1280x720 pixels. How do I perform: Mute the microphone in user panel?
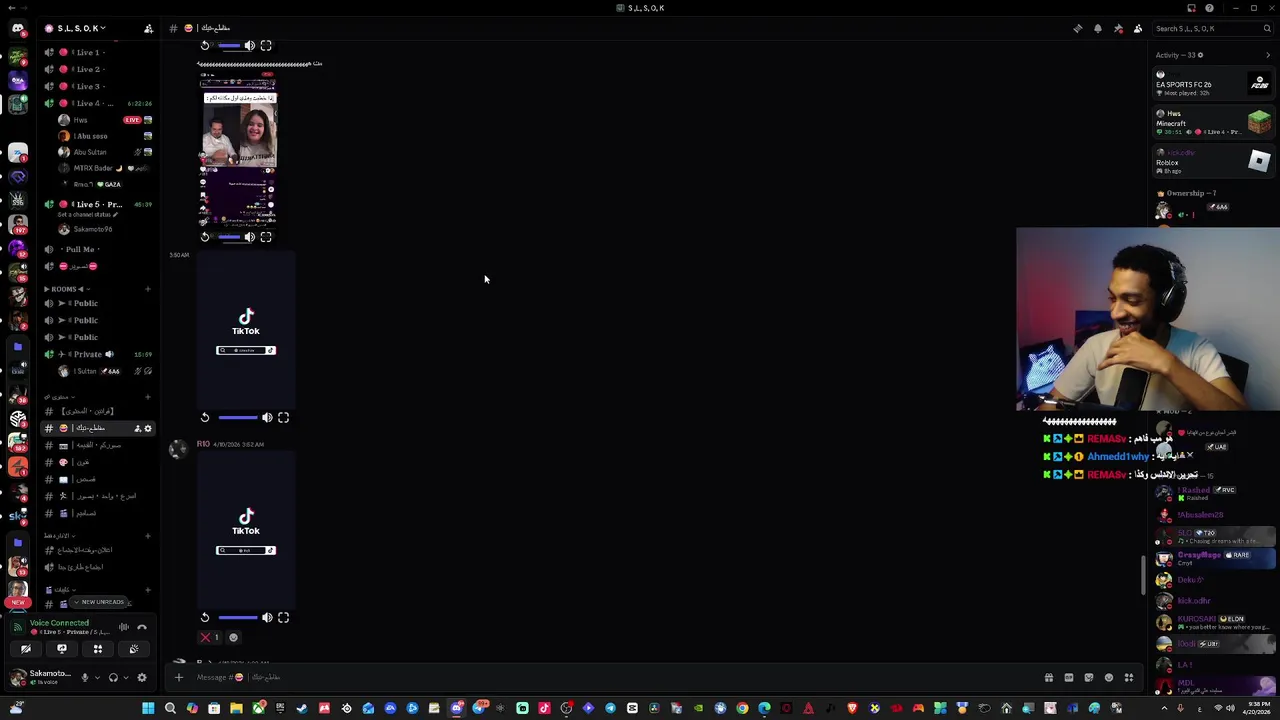(x=84, y=677)
